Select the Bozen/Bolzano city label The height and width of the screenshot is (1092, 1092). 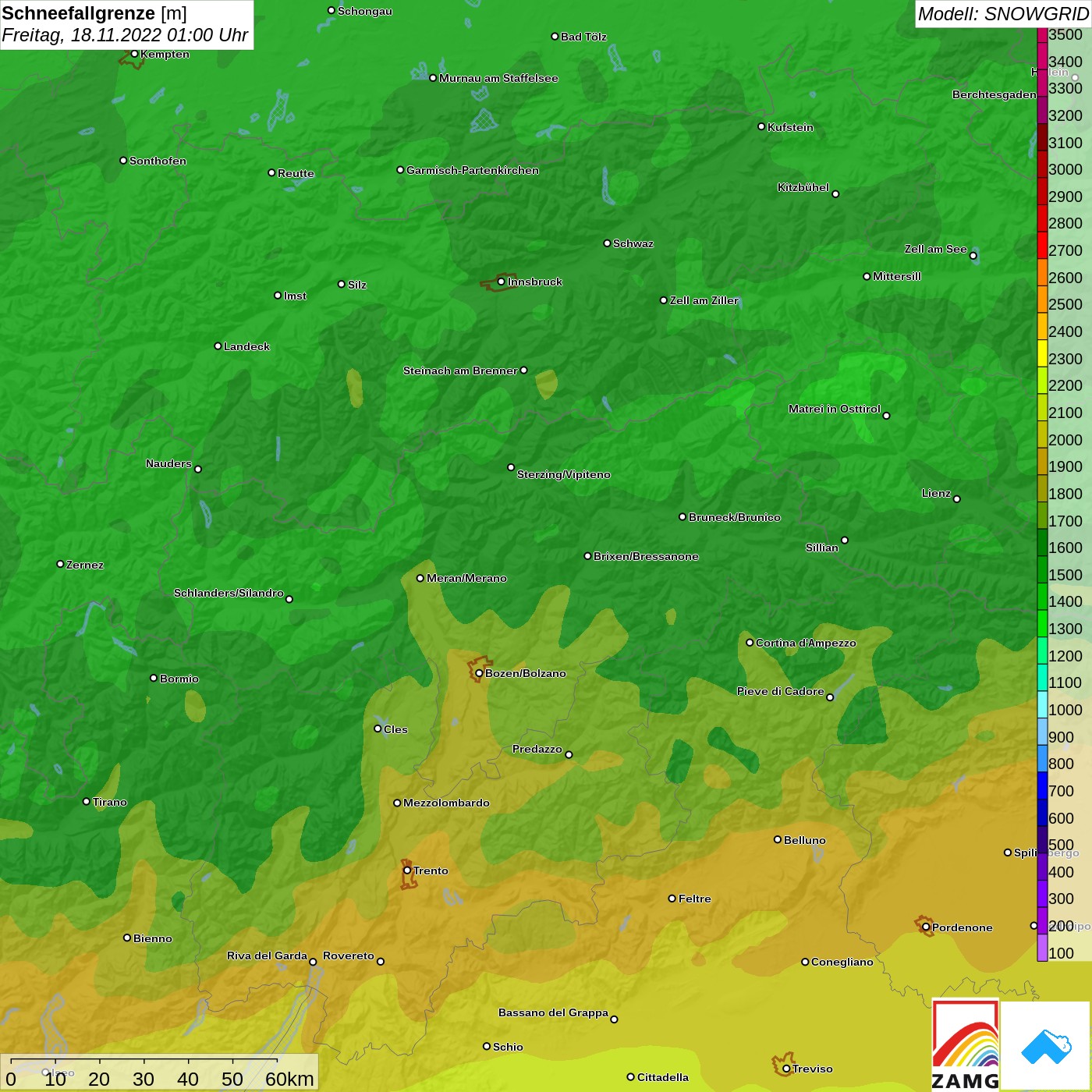tap(525, 673)
